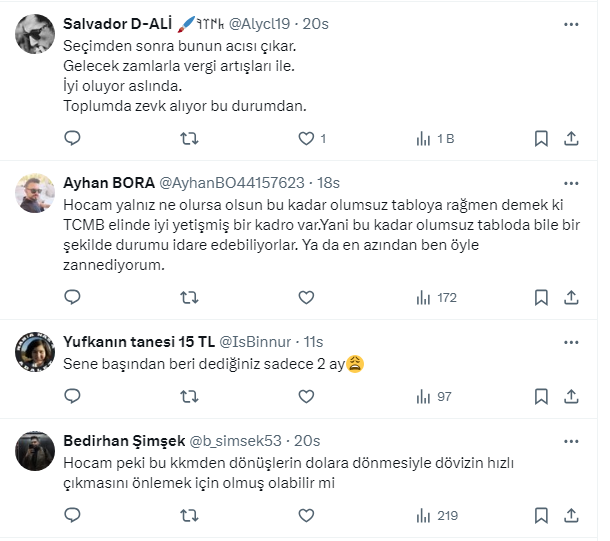This screenshot has height=541, width=610.
Task: Retweet Salvador D-ALİ's post
Action: (188, 139)
